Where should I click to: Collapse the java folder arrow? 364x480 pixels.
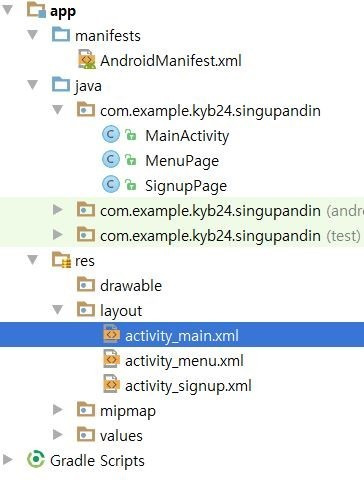click(32, 85)
